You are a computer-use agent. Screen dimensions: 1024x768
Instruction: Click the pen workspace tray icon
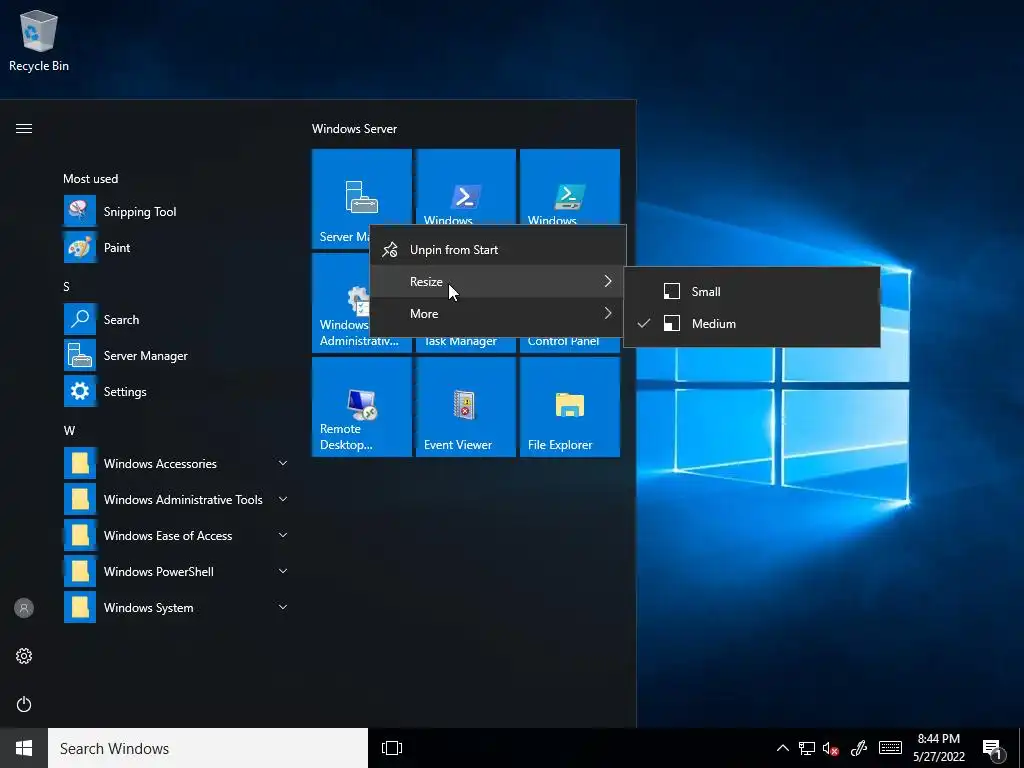858,748
